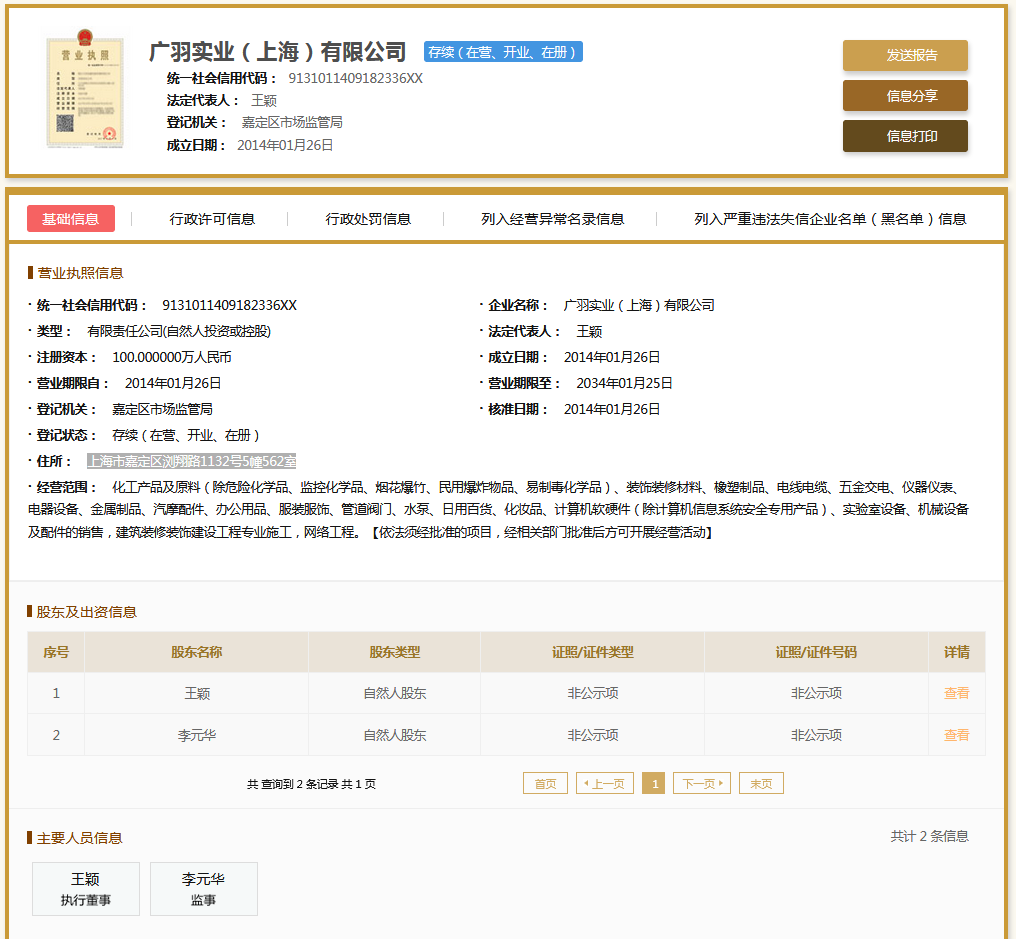1016x939 pixels.
Task: Open the 列入经营异常名录信息 tab
Action: point(552,219)
